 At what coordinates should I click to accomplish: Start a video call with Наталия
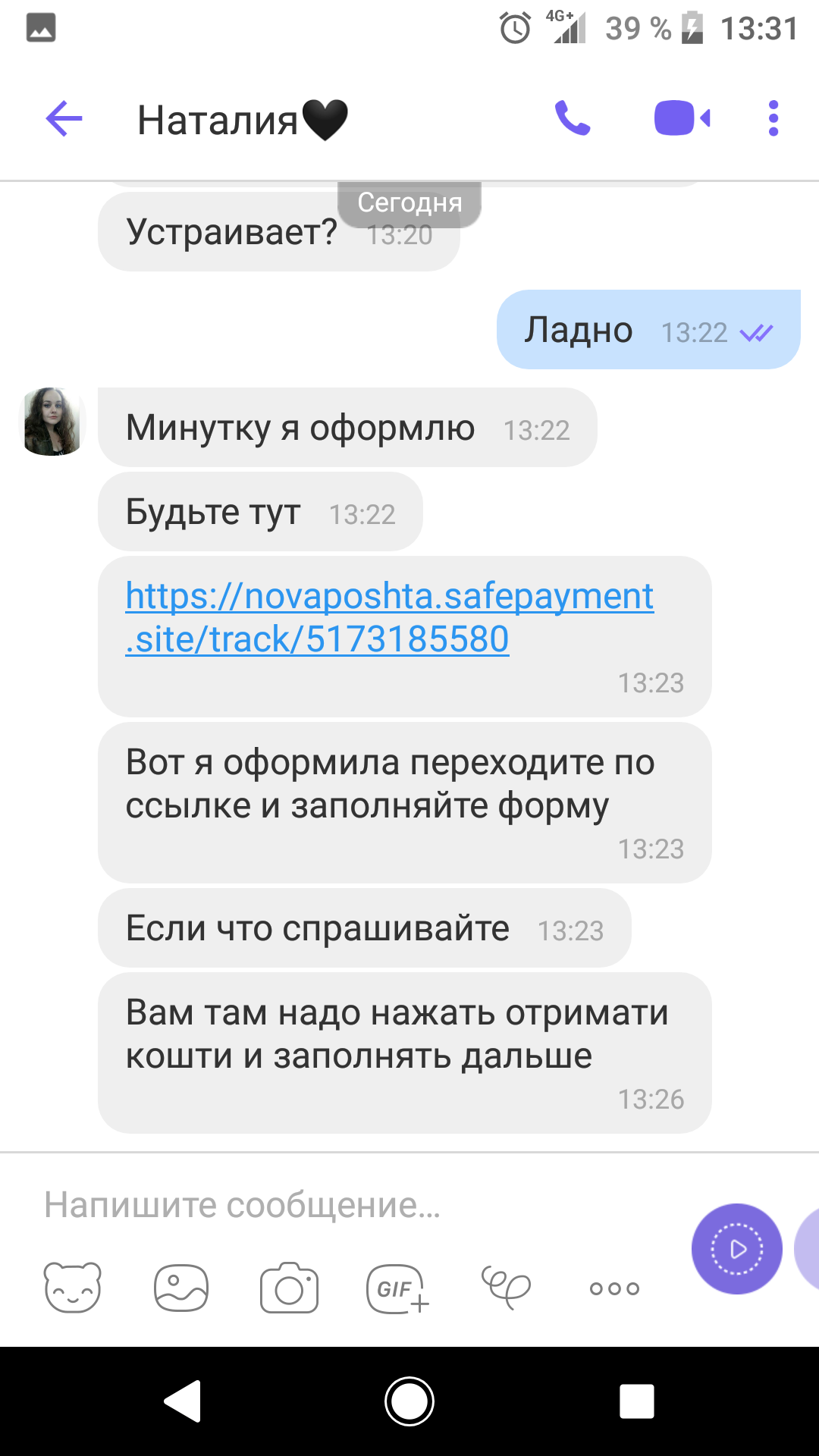tap(682, 118)
